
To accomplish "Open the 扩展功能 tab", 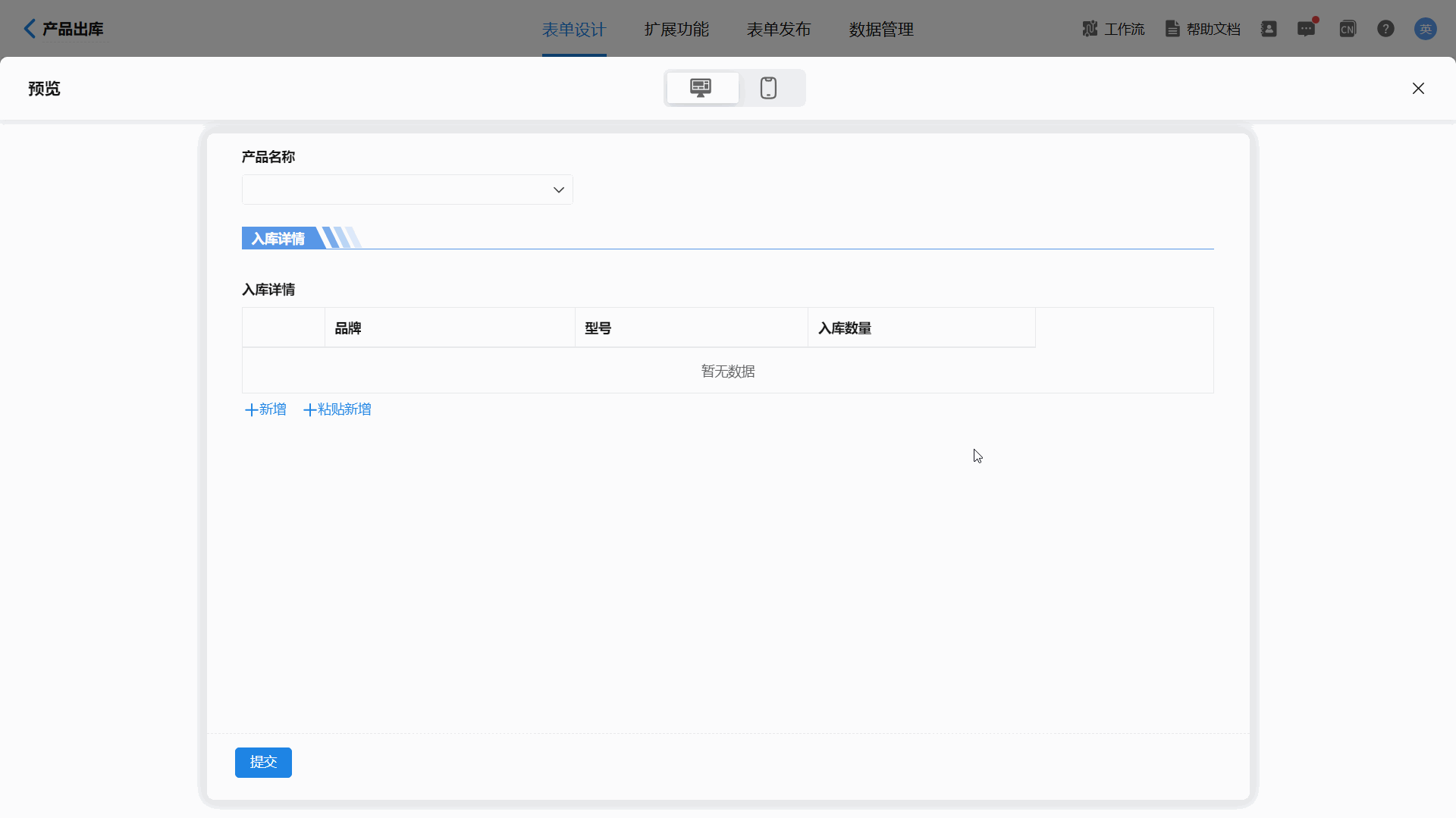I will 676,30.
